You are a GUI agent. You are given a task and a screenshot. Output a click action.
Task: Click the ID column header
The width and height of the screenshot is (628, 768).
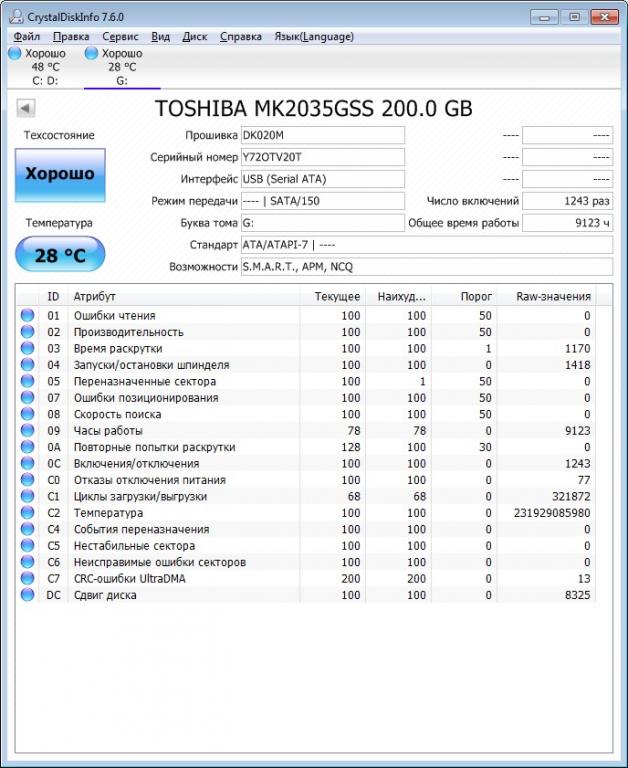tap(53, 296)
